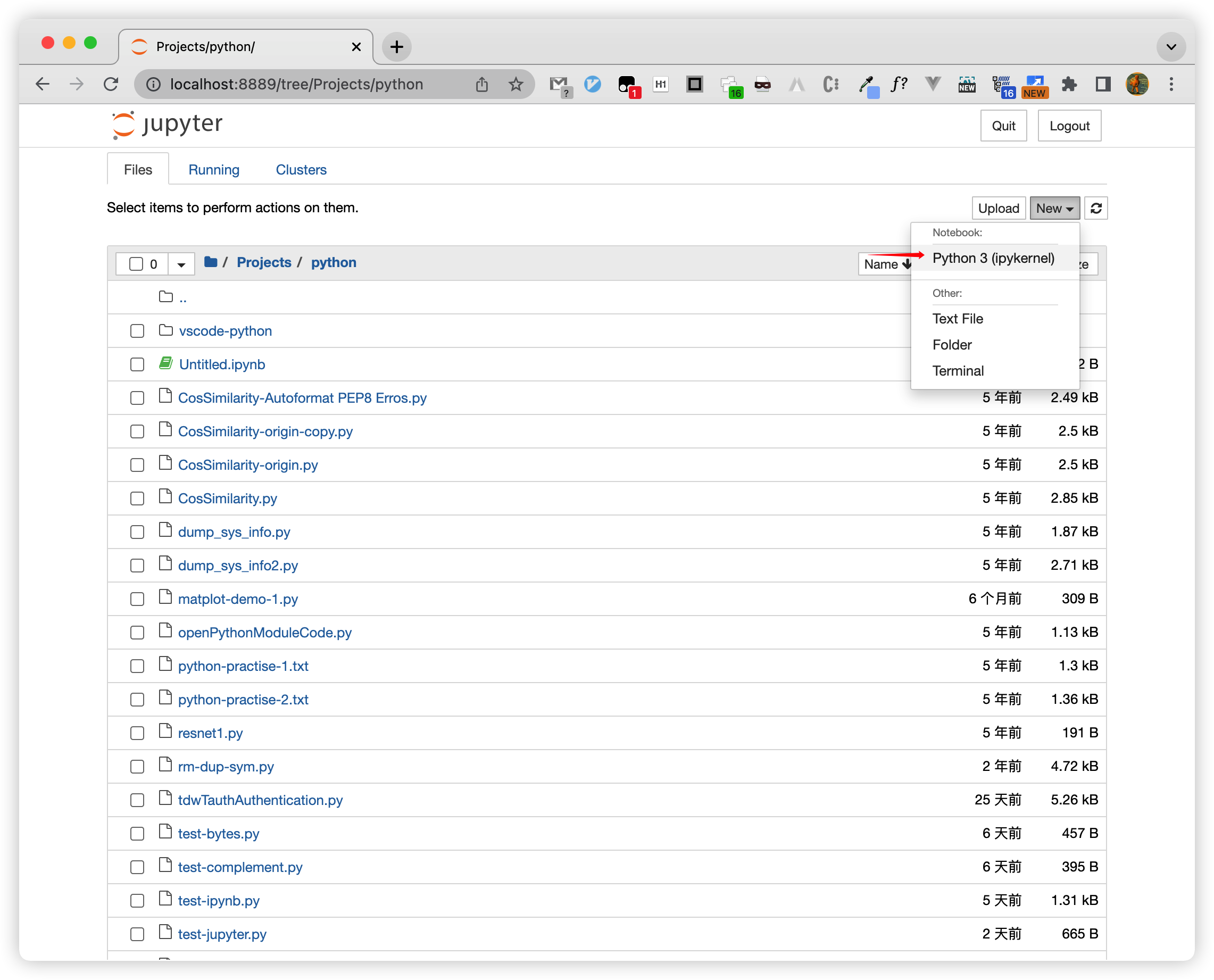Switch to the Running tab
This screenshot has width=1214, height=980.
click(213, 169)
